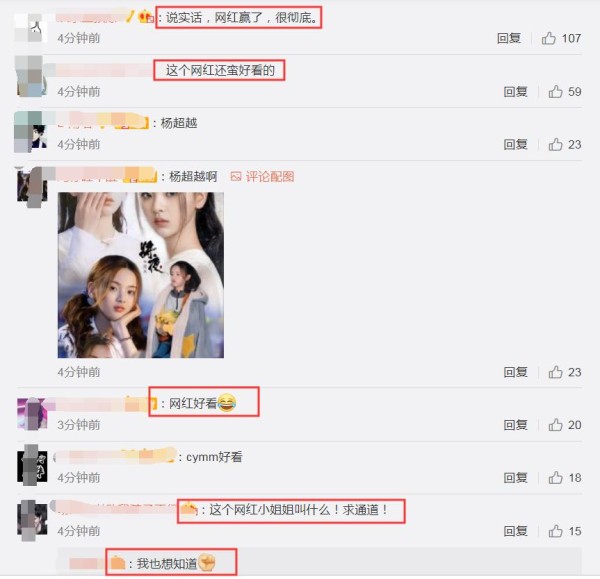Click 回复 beneath the comment image
This screenshot has width=600, height=579.
pyautogui.click(x=515, y=372)
